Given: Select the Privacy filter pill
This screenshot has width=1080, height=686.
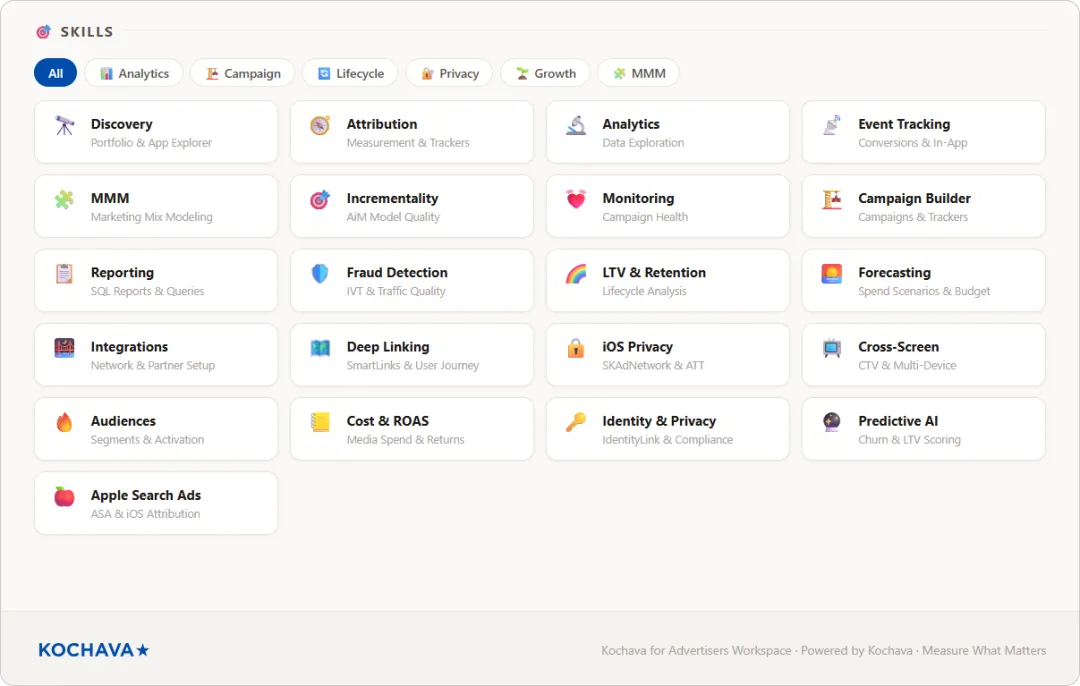Looking at the screenshot, I should point(449,73).
